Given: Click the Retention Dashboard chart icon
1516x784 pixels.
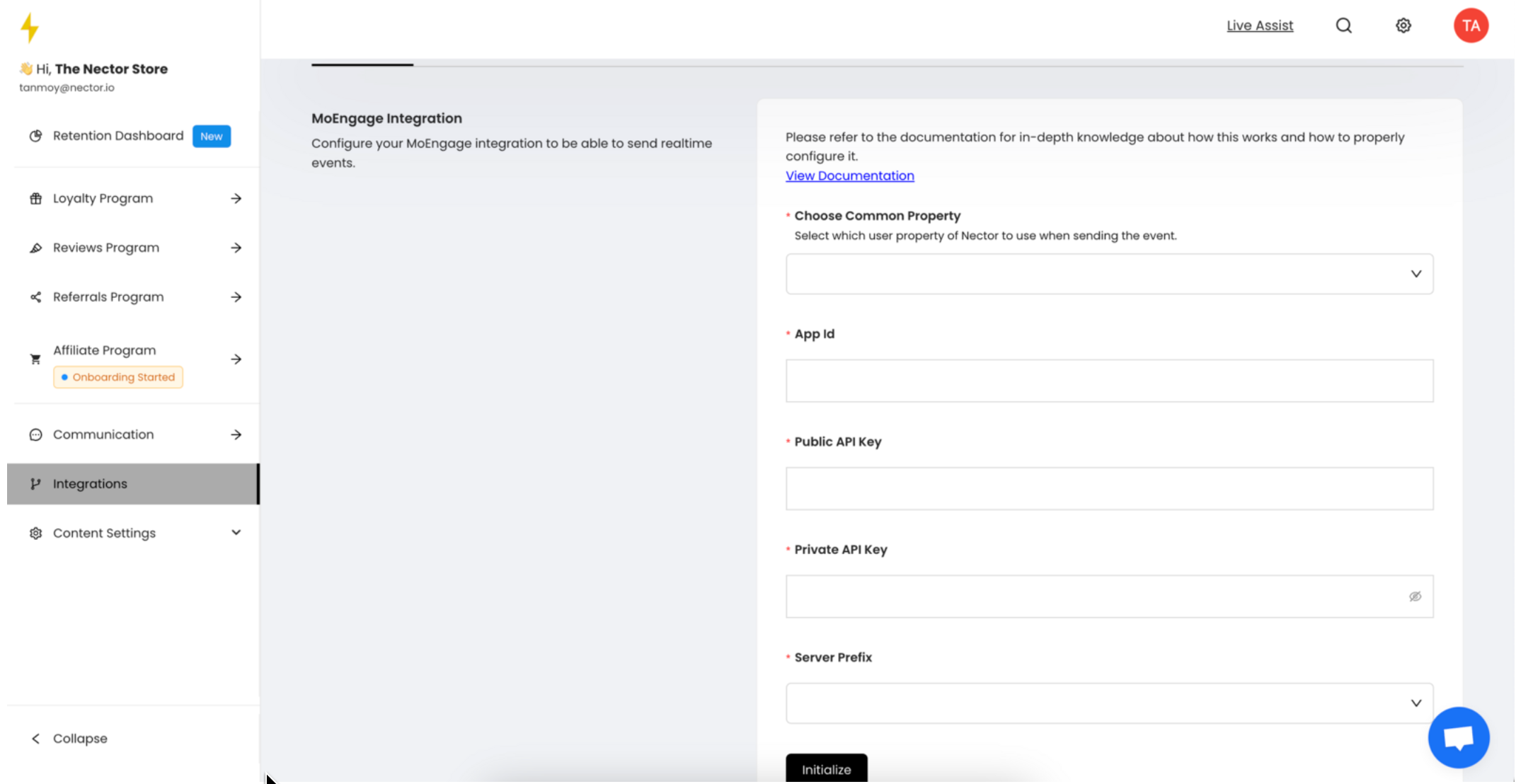Looking at the screenshot, I should (35, 136).
